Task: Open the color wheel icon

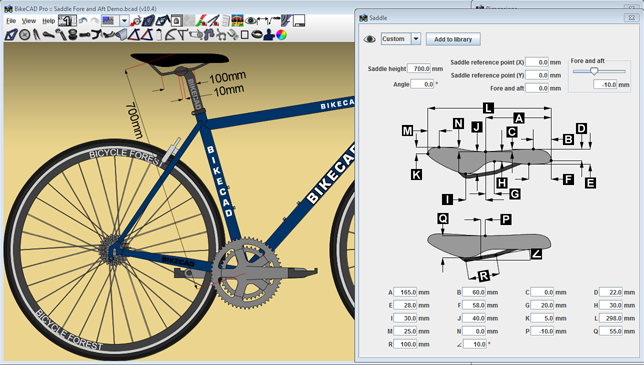Action: [x=281, y=35]
